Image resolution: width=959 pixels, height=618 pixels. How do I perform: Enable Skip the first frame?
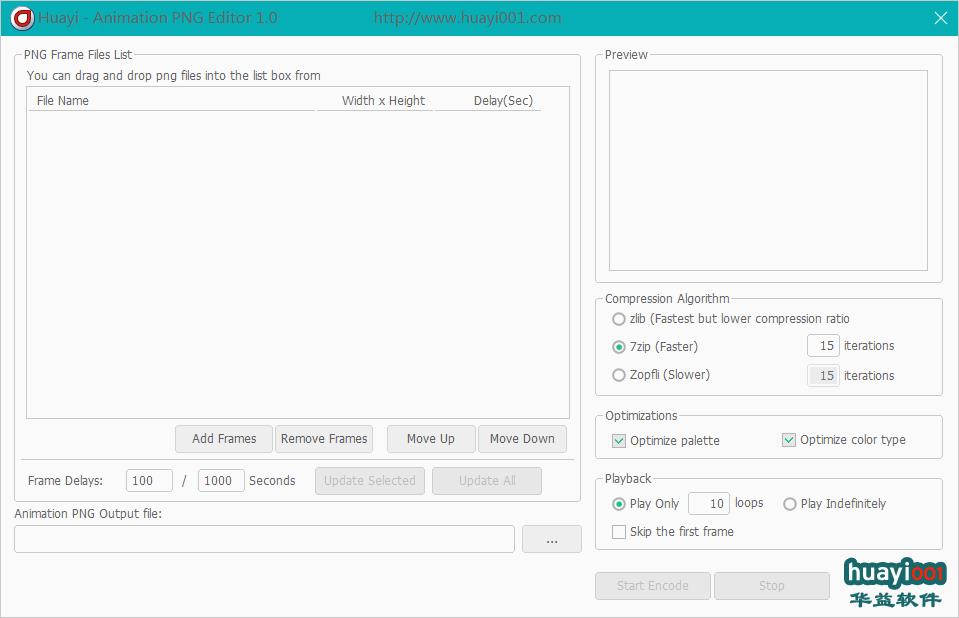pyautogui.click(x=619, y=532)
